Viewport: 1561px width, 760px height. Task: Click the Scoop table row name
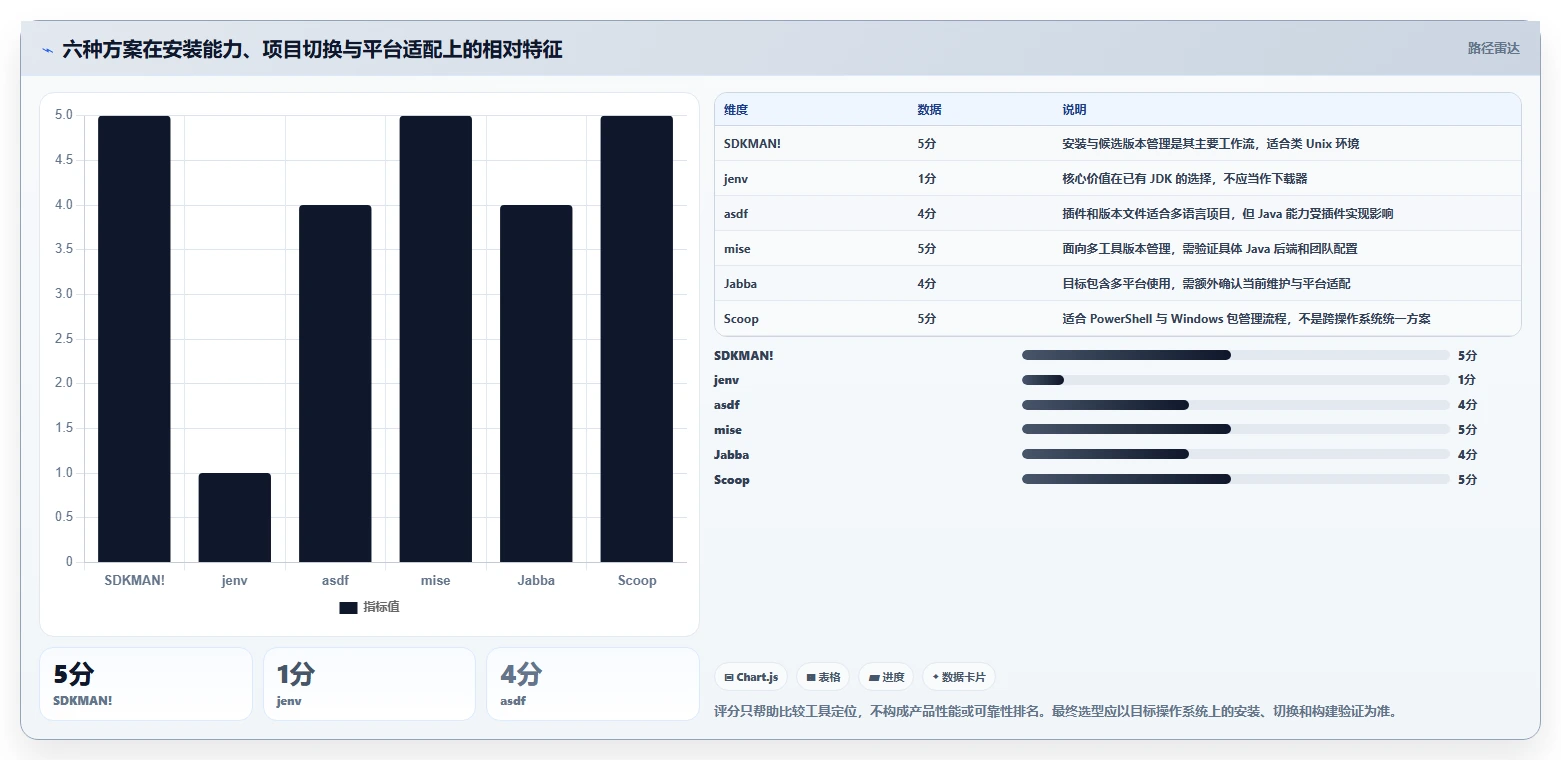[x=741, y=319]
